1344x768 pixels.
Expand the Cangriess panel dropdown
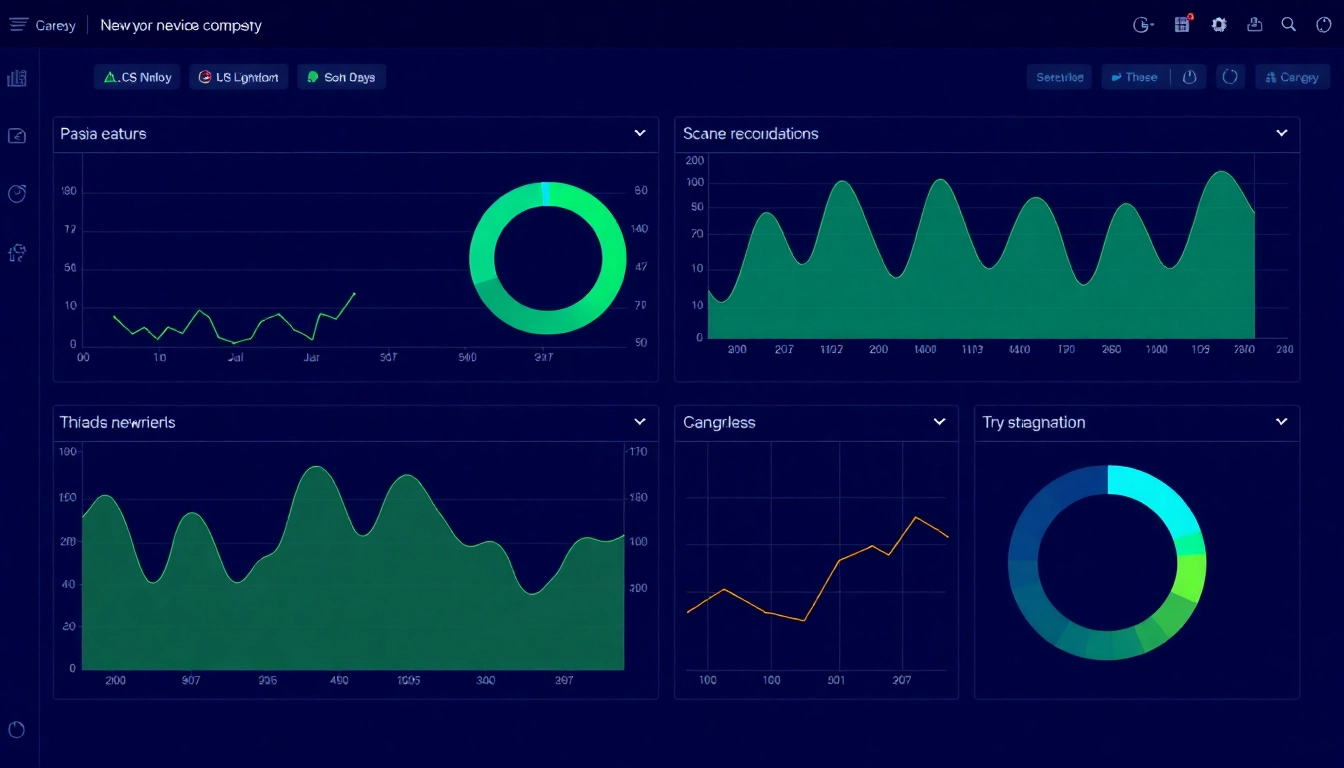[x=938, y=422]
